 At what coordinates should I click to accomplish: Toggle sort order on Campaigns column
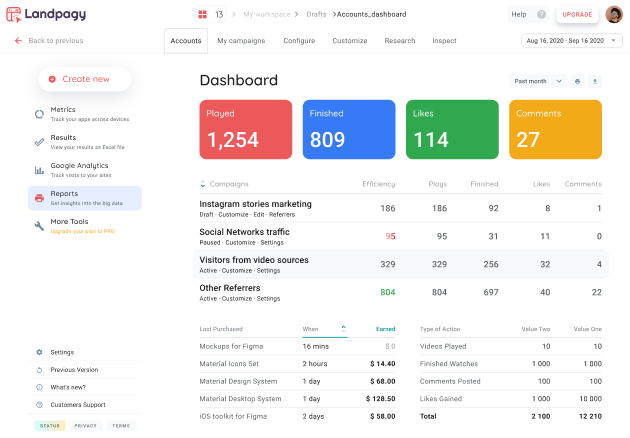click(203, 184)
